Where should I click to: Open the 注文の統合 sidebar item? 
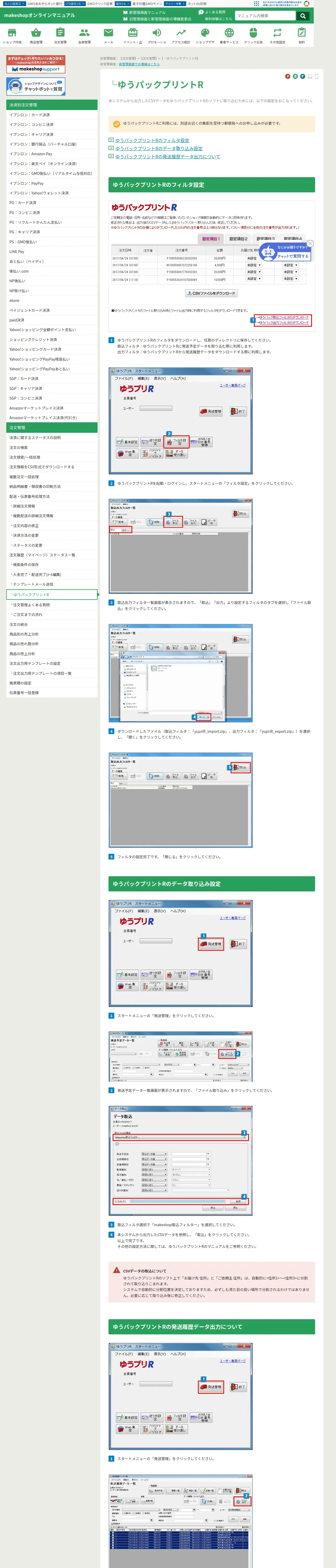[x=52, y=625]
